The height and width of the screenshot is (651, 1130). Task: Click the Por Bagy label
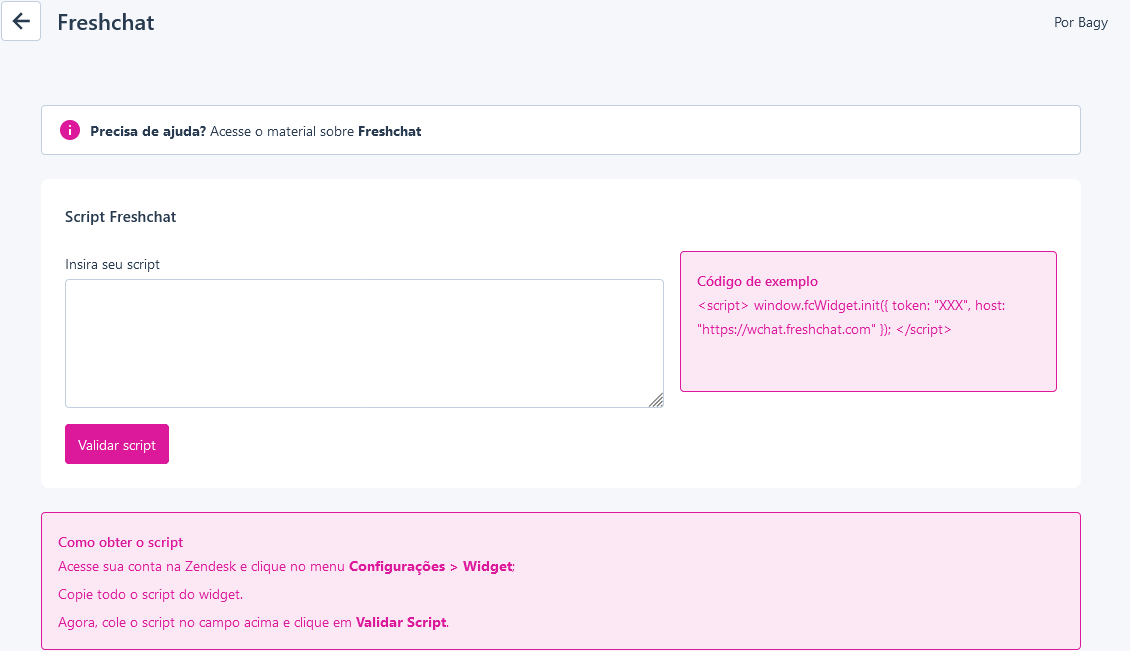[1080, 22]
